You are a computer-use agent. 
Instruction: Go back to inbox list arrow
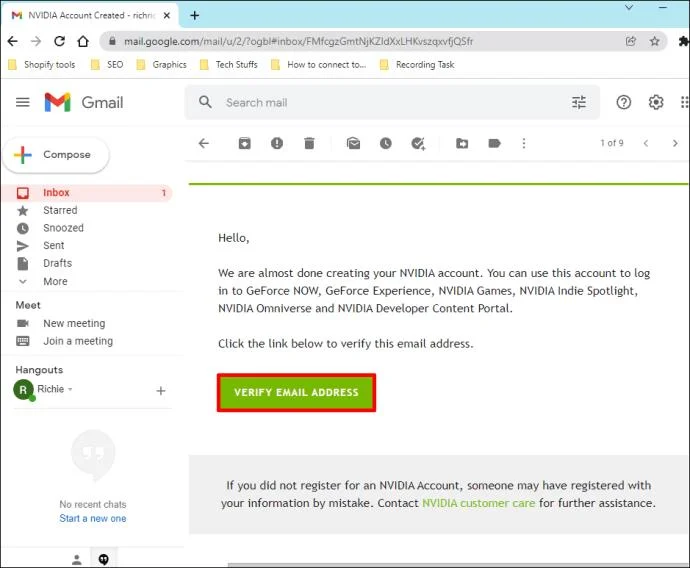tap(204, 143)
